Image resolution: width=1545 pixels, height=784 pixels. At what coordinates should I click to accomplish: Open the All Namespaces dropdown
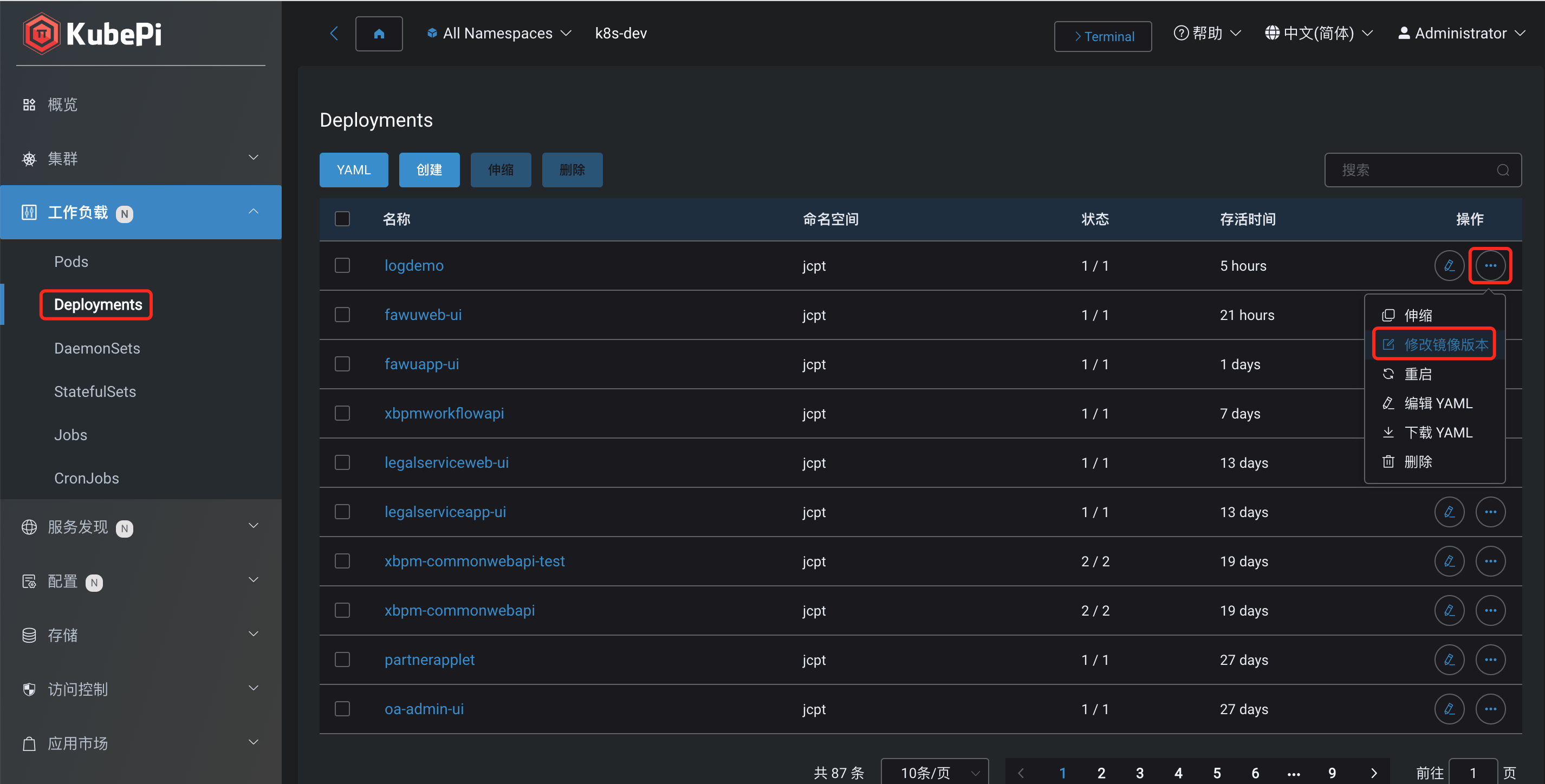click(x=499, y=34)
